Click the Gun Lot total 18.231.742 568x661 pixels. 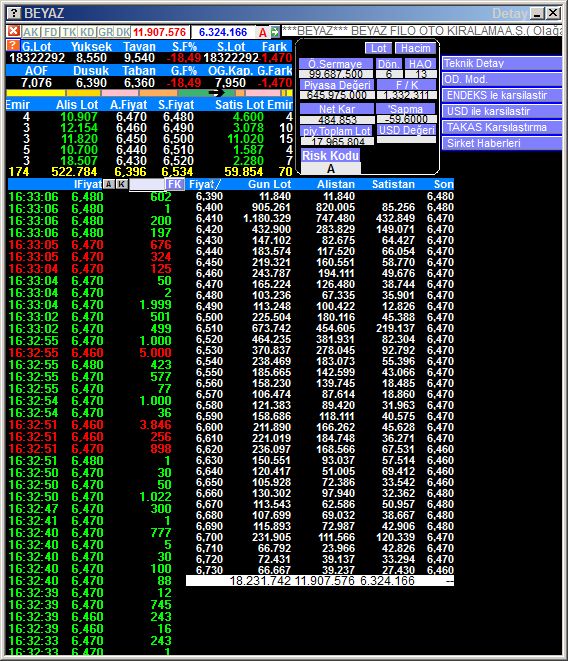pyautogui.click(x=260, y=581)
